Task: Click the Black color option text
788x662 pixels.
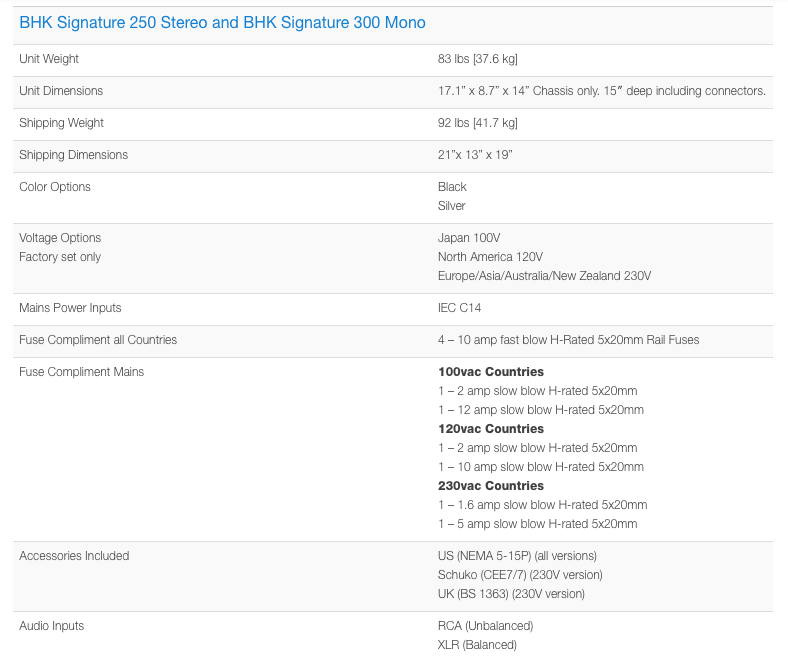Action: click(452, 187)
